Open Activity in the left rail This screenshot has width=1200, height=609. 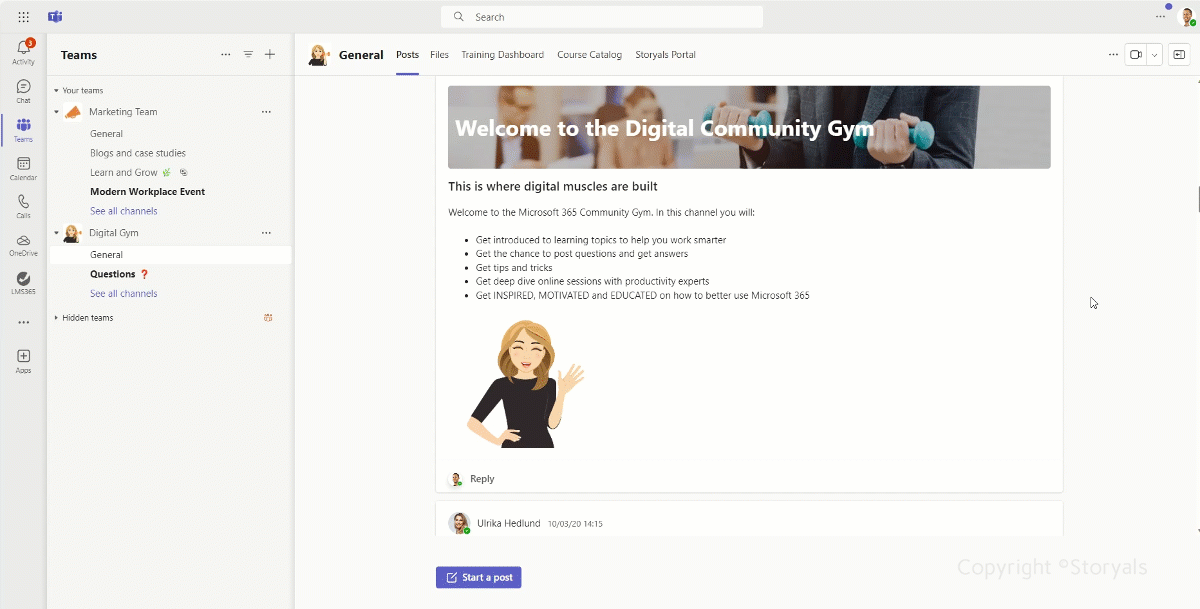click(x=23, y=53)
